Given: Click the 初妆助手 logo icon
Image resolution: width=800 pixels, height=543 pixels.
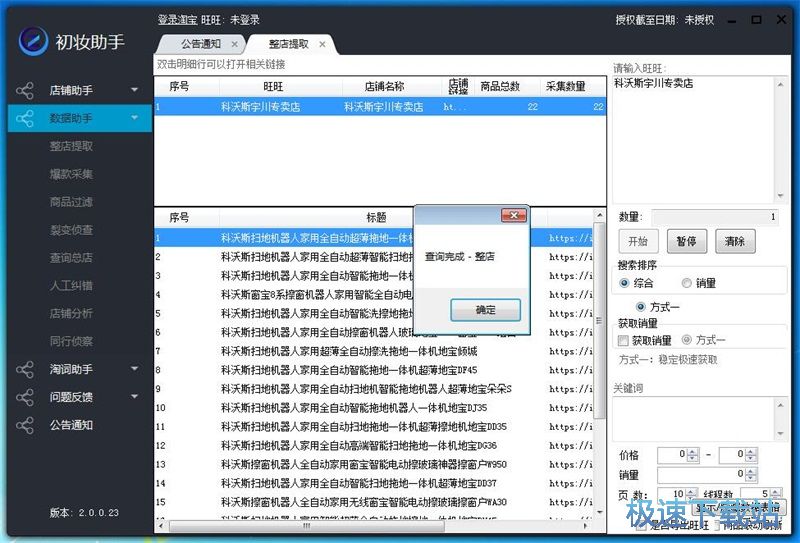Looking at the screenshot, I should coord(33,40).
